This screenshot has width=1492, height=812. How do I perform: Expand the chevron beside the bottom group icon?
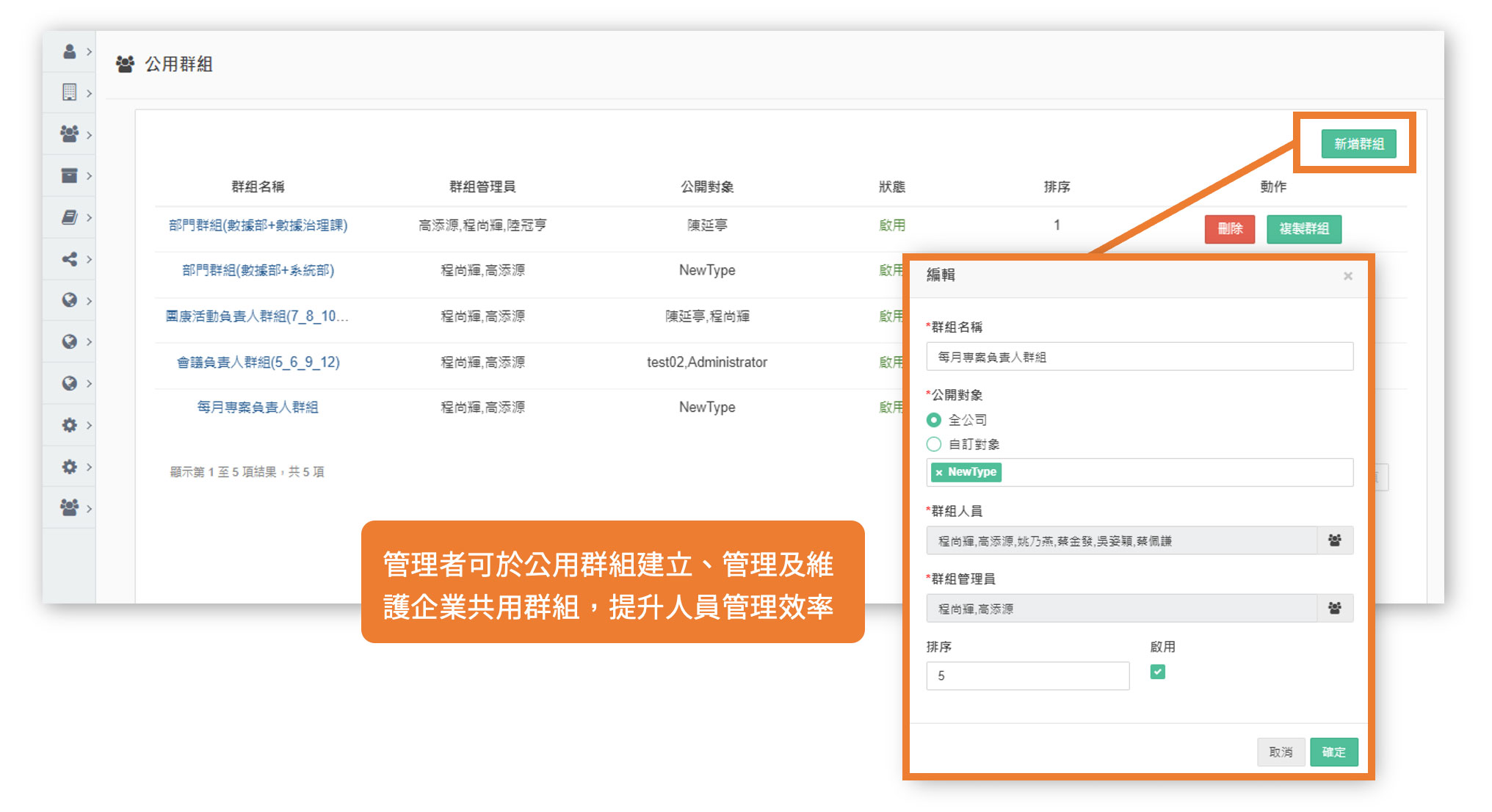tap(89, 508)
